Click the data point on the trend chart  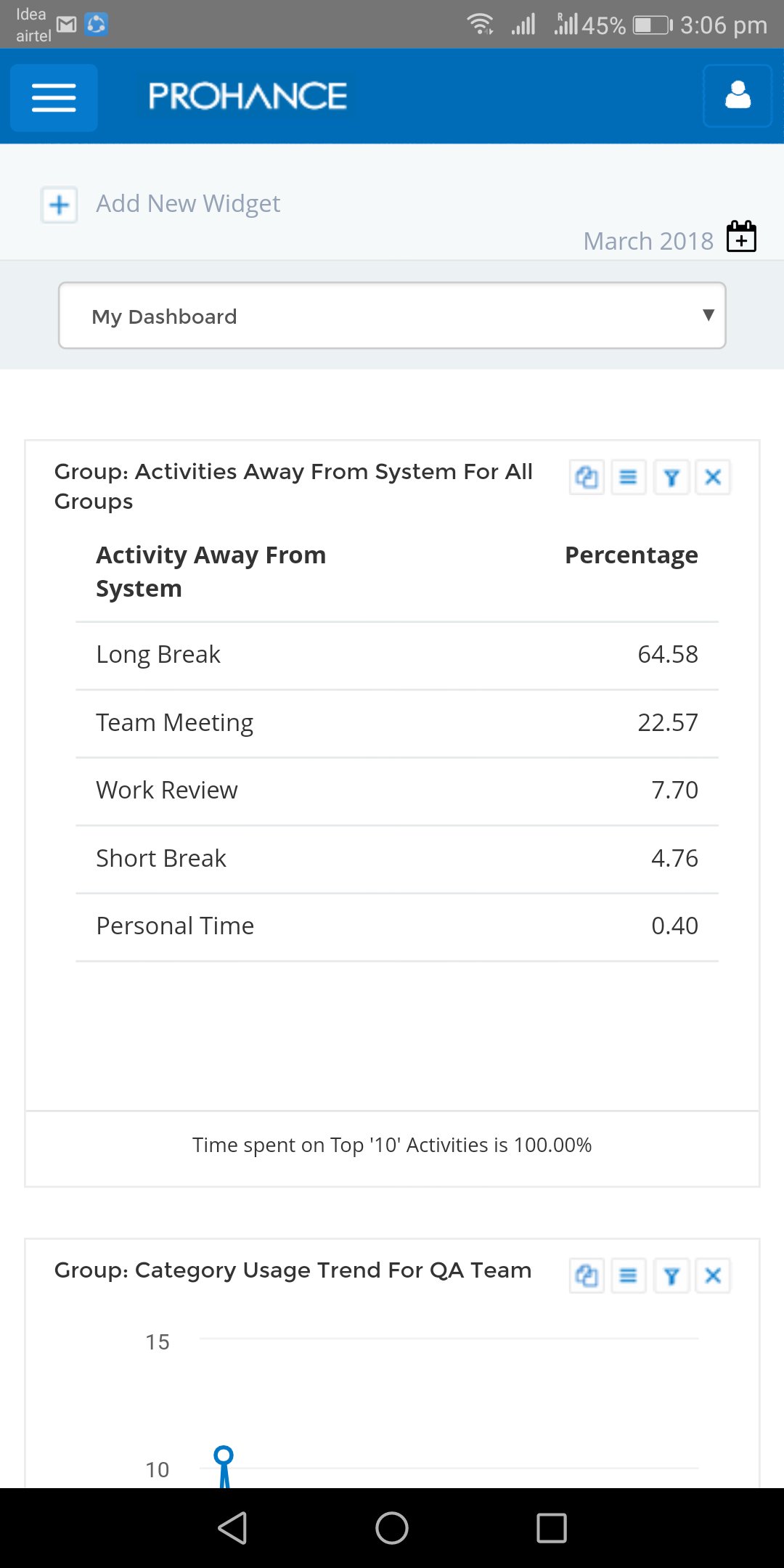[224, 1455]
